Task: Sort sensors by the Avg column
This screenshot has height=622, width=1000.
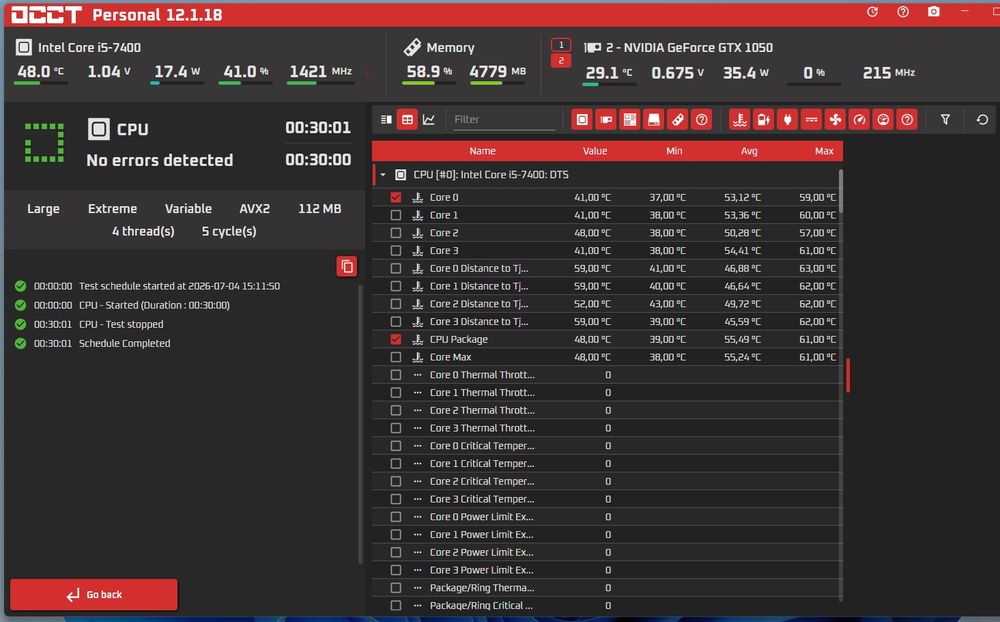Action: click(749, 151)
